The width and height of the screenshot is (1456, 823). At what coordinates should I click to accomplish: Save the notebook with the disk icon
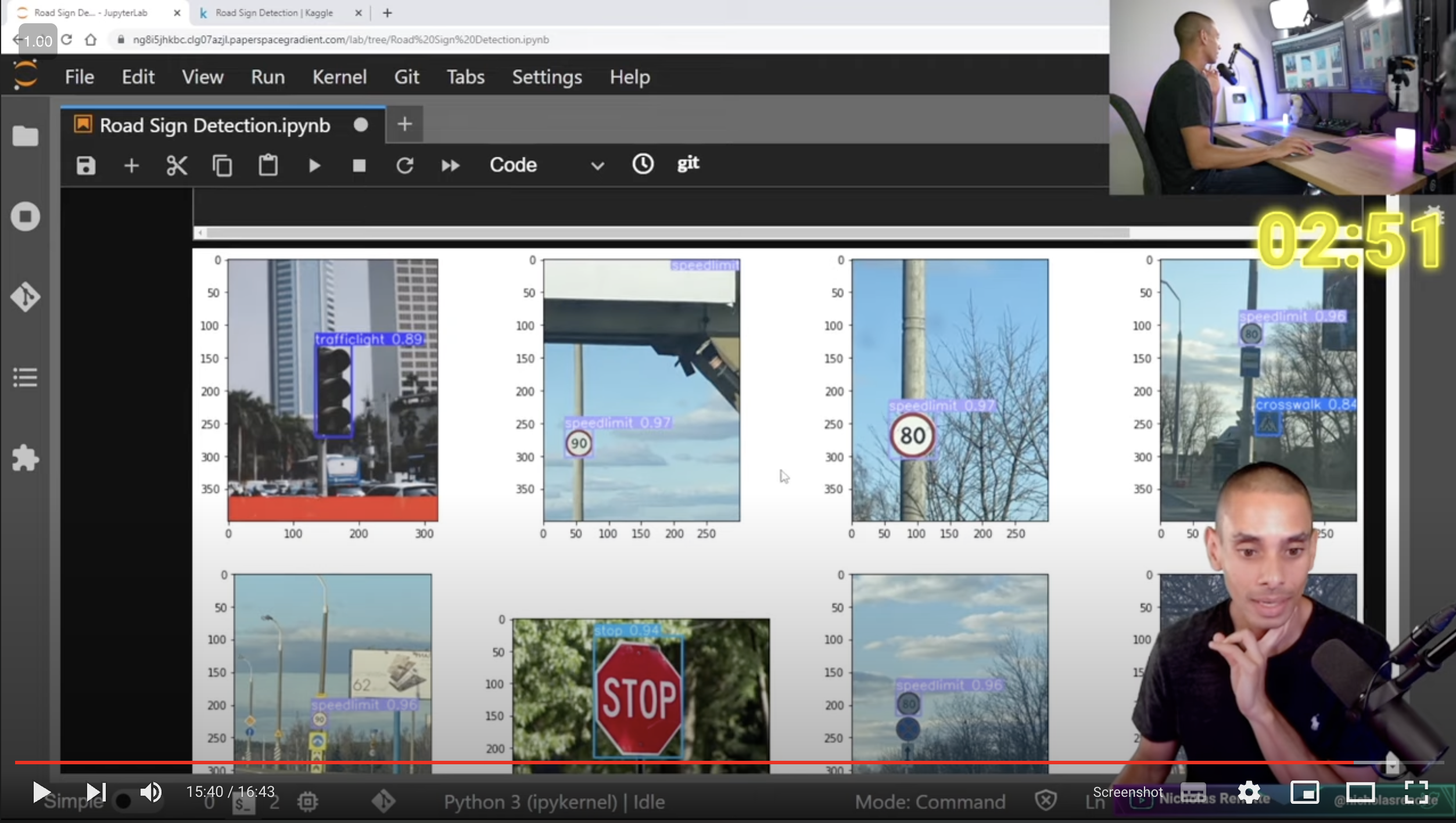(x=85, y=166)
